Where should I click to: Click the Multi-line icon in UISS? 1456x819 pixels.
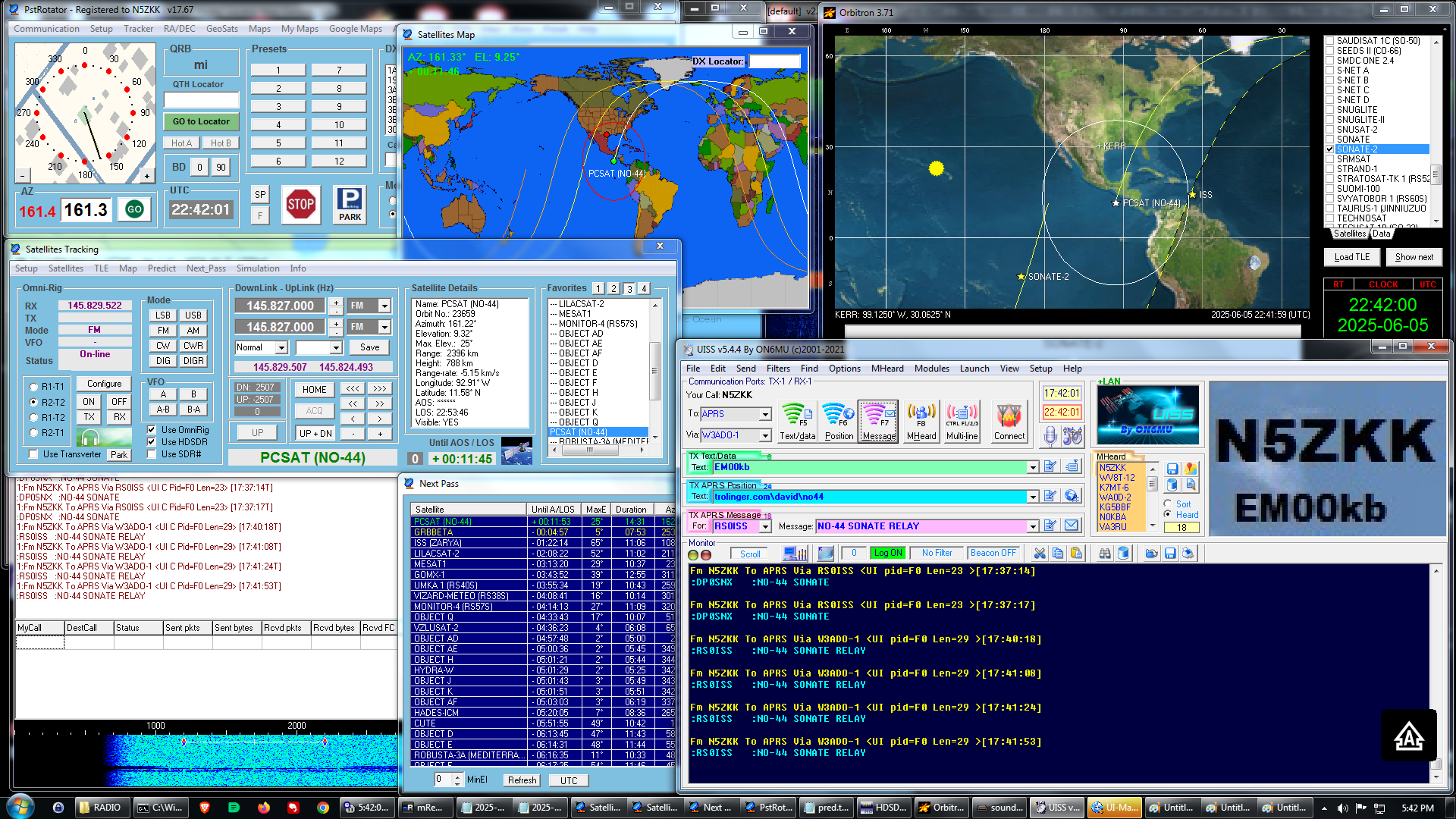[962, 421]
